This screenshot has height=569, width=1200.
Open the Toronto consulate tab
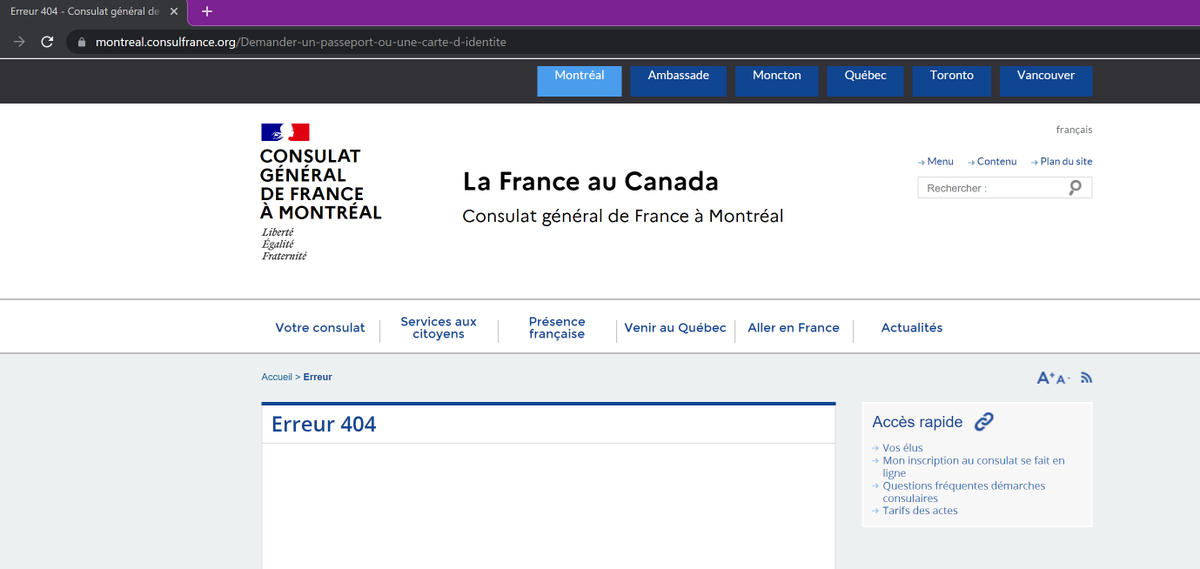[951, 81]
